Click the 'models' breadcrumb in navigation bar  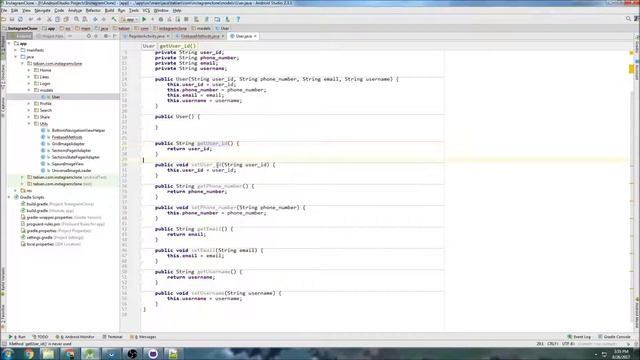click(x=201, y=29)
